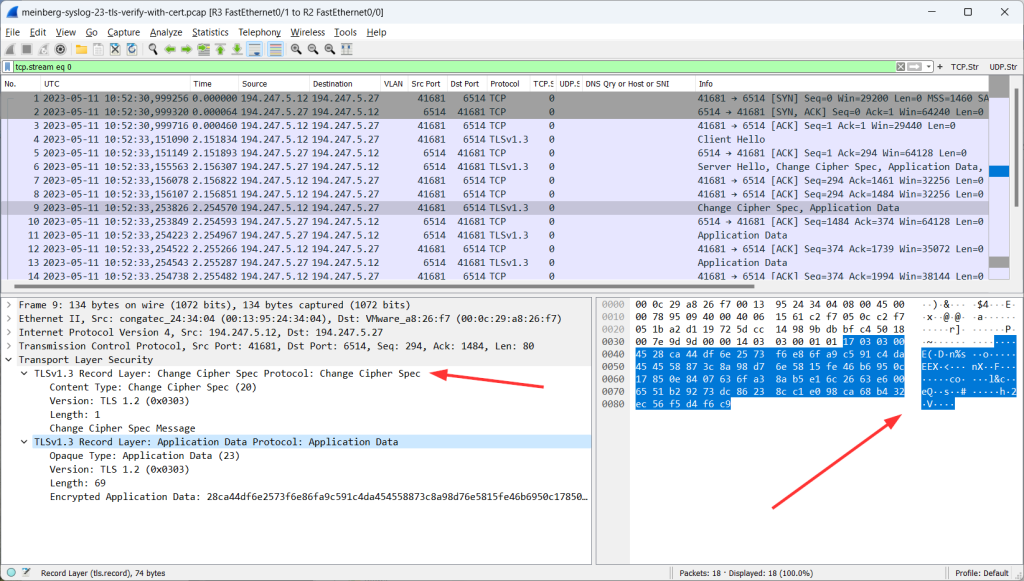This screenshot has width=1024, height=581.
Task: Reset text size to normal icon
Action: tap(330, 49)
